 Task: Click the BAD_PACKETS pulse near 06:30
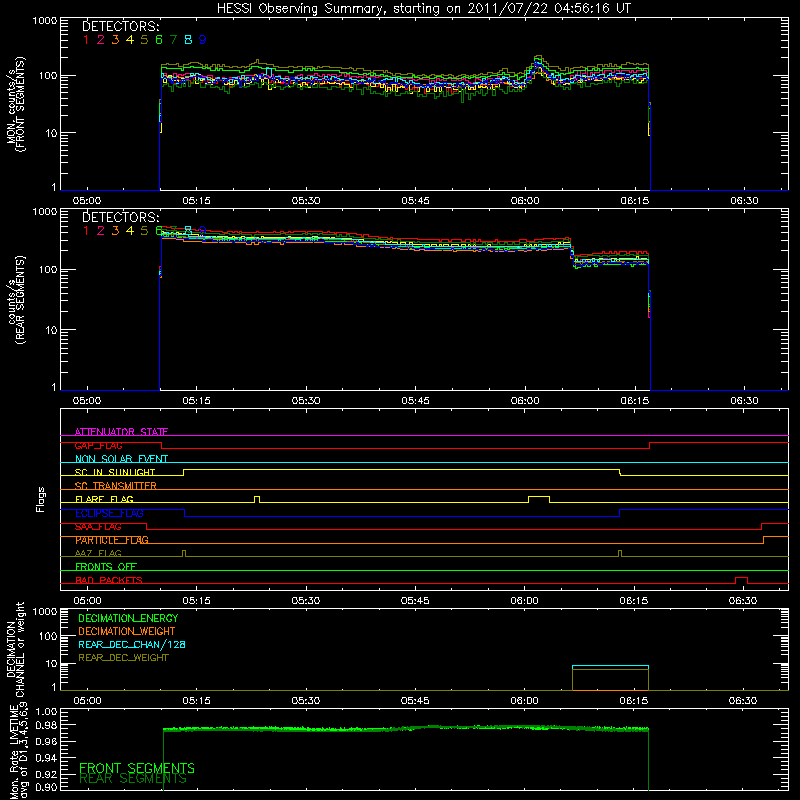click(741, 580)
